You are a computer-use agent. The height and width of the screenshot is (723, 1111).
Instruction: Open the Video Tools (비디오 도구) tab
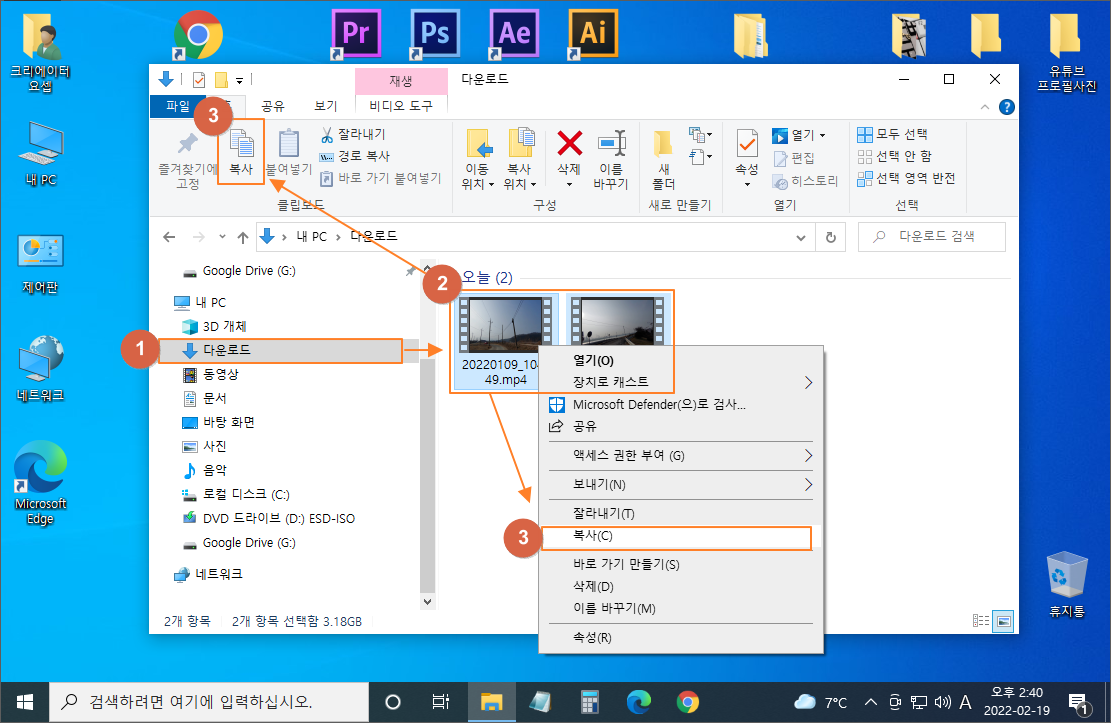pos(401,106)
